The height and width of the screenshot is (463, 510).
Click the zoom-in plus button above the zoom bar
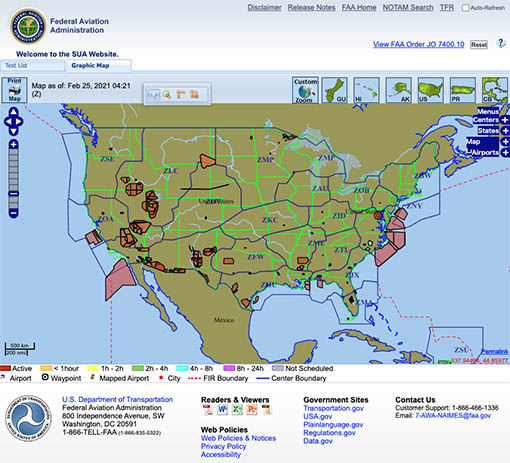point(14,144)
